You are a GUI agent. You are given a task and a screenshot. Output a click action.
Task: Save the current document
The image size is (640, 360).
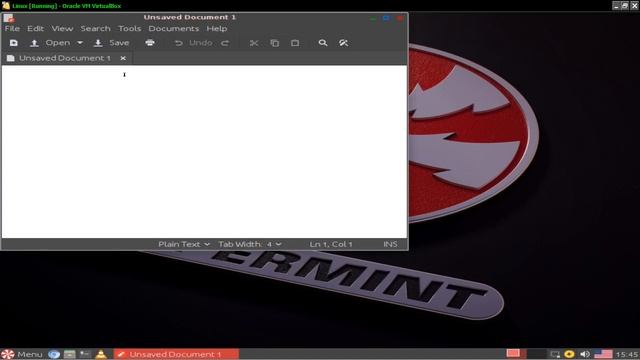[111, 43]
